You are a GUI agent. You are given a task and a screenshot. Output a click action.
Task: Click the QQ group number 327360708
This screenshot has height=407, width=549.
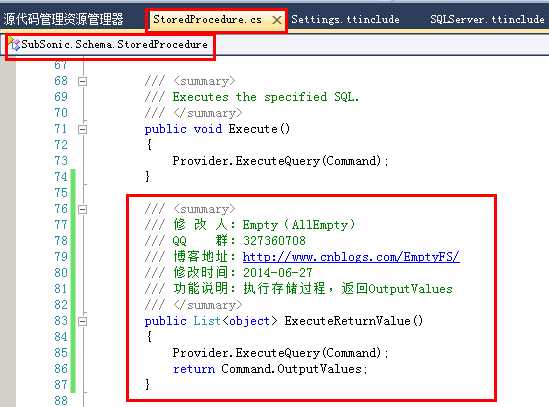(274, 241)
